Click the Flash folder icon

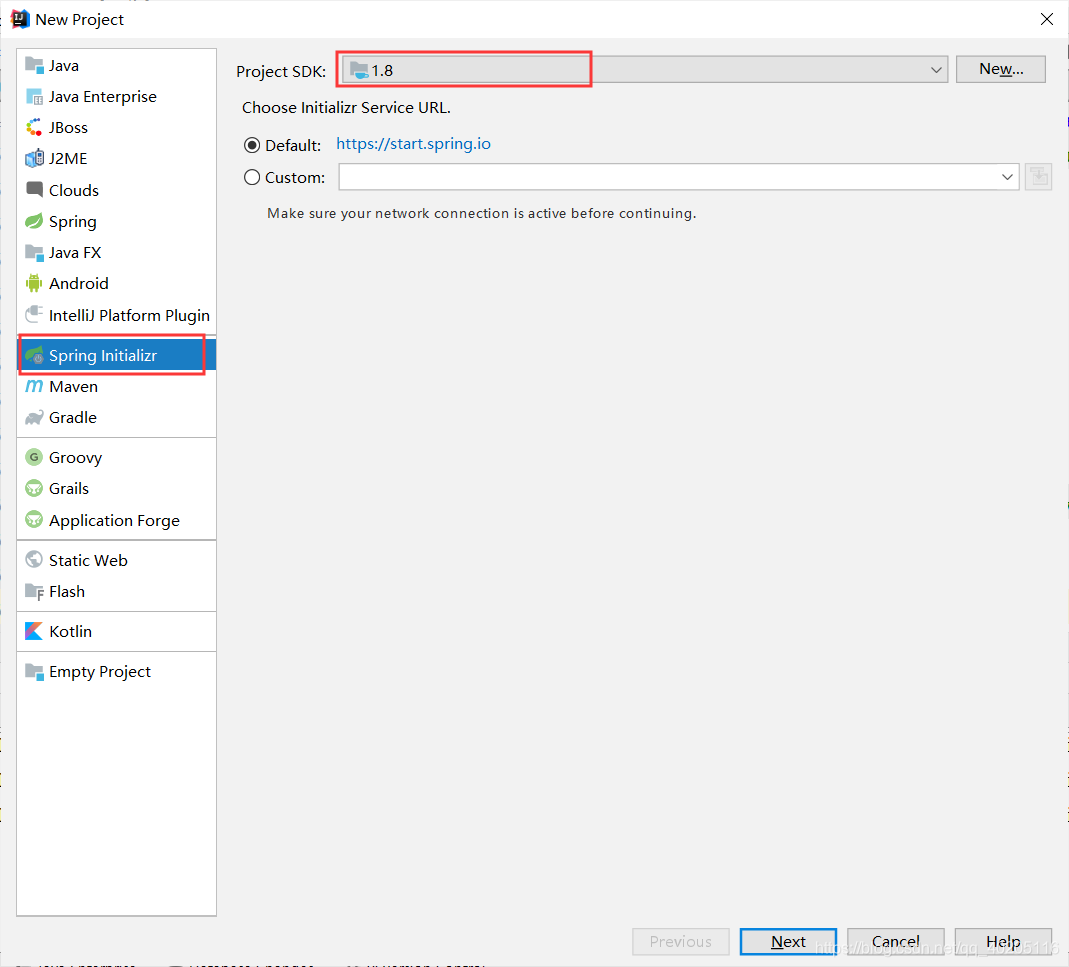[x=34, y=591]
